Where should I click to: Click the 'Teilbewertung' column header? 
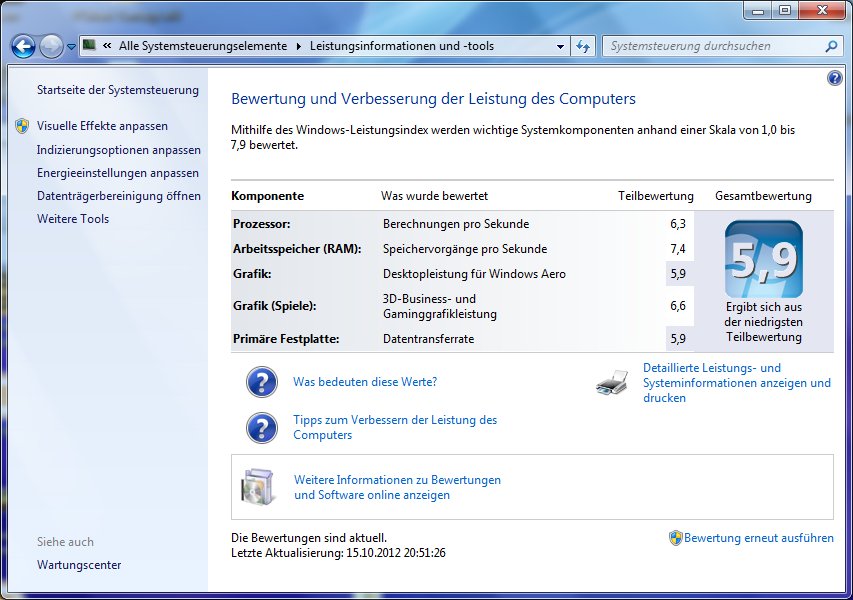[656, 196]
